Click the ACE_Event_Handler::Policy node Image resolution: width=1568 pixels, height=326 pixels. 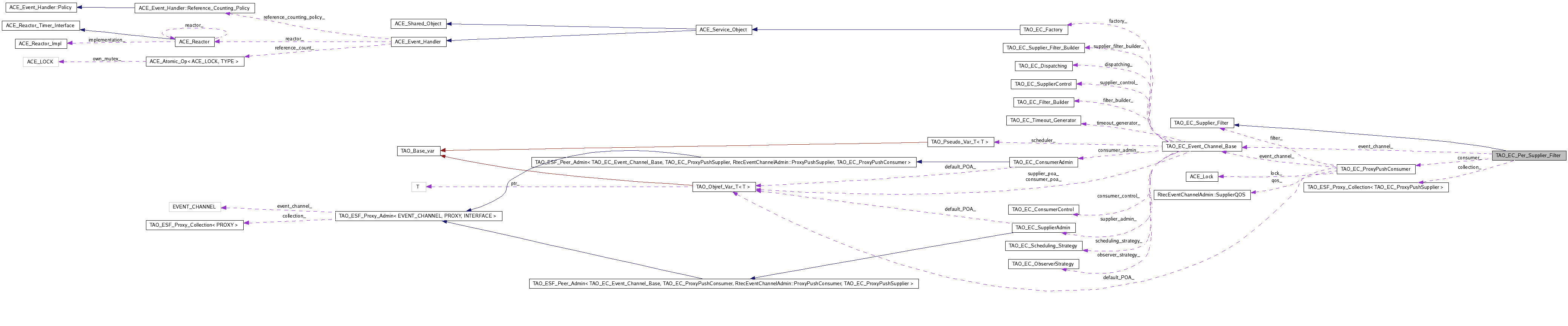pos(40,7)
